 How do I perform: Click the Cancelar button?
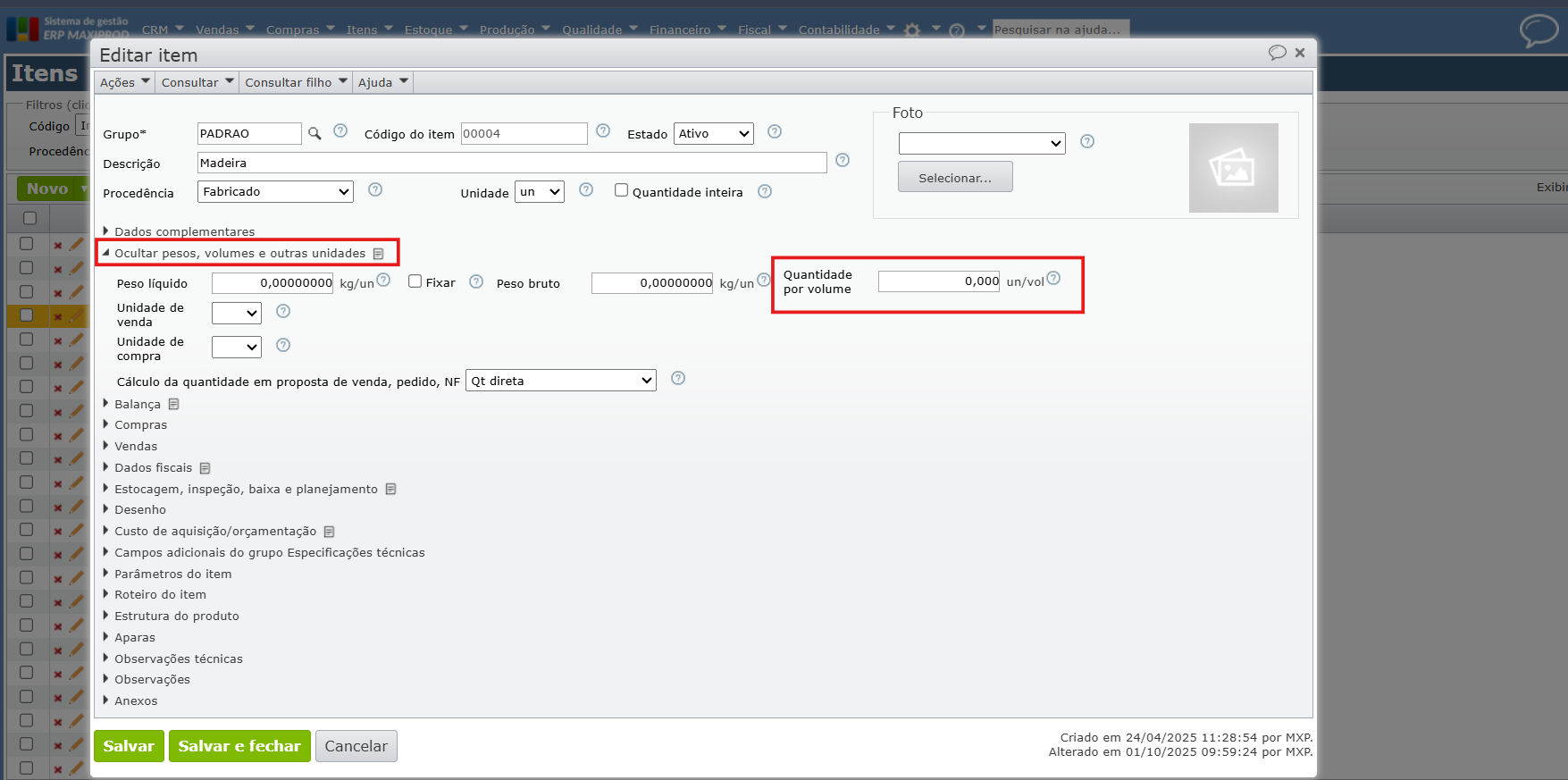(356, 746)
